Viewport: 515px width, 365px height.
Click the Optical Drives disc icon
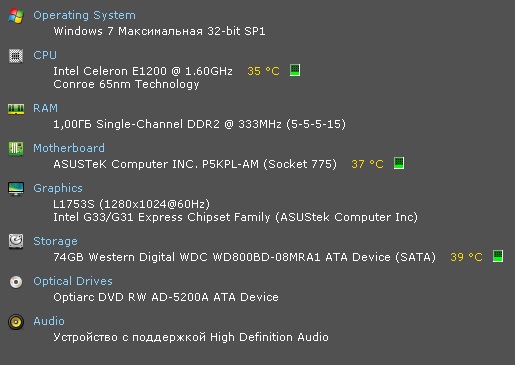pyautogui.click(x=16, y=282)
